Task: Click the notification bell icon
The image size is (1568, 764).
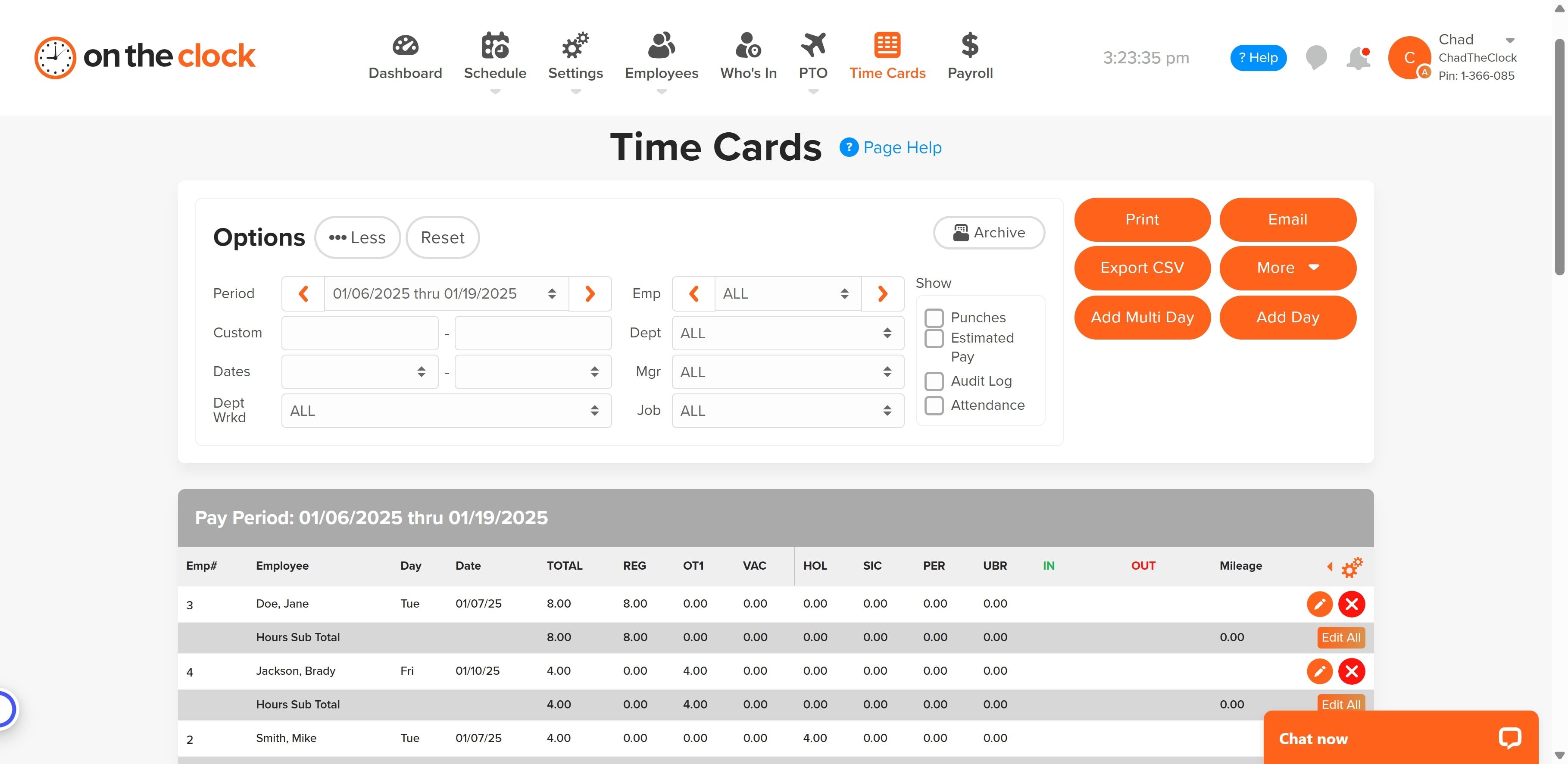Action: pyautogui.click(x=1357, y=59)
